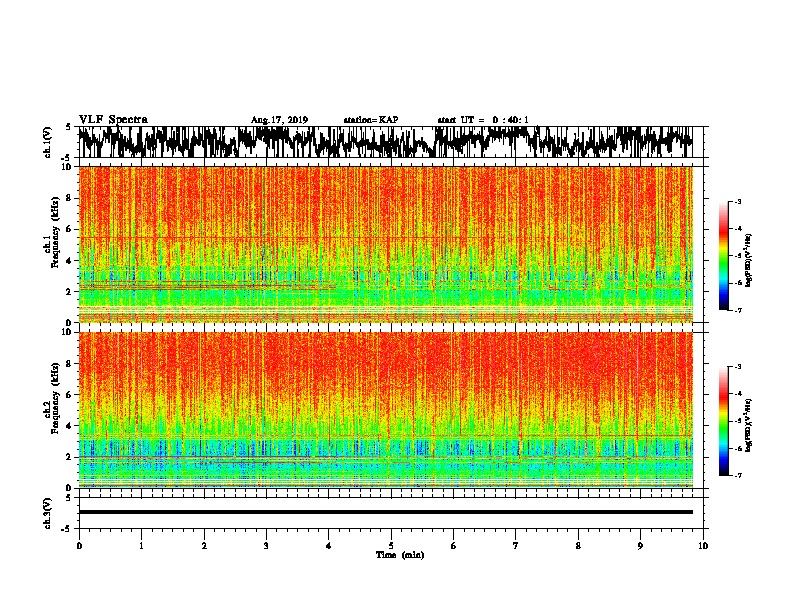
Task: Click the 'ch.1(V)' waveform axis label
Action: tap(48, 142)
